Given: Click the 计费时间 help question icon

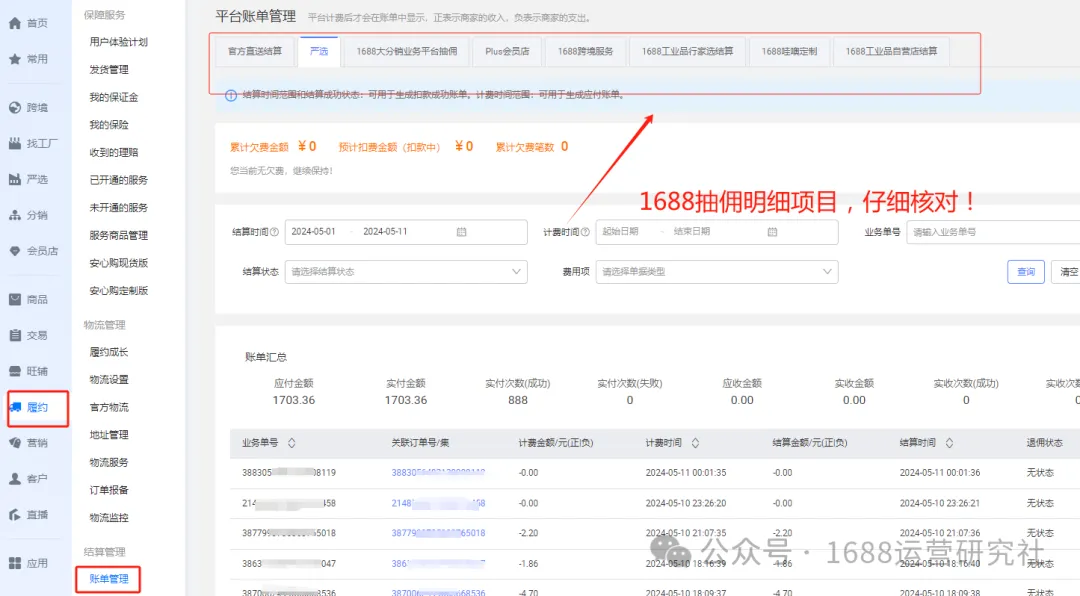Looking at the screenshot, I should pyautogui.click(x=585, y=232).
